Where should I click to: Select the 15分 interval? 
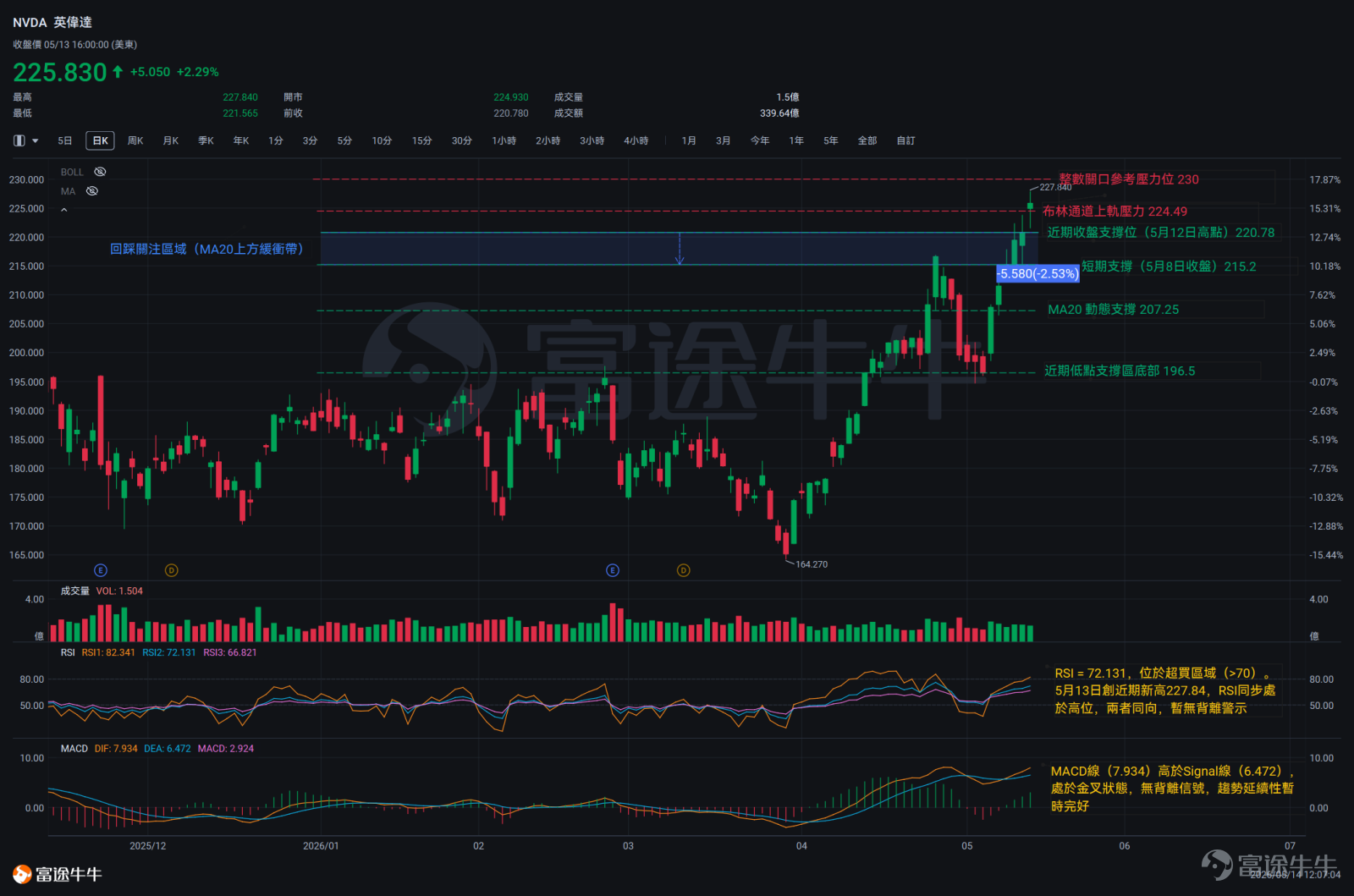point(422,140)
